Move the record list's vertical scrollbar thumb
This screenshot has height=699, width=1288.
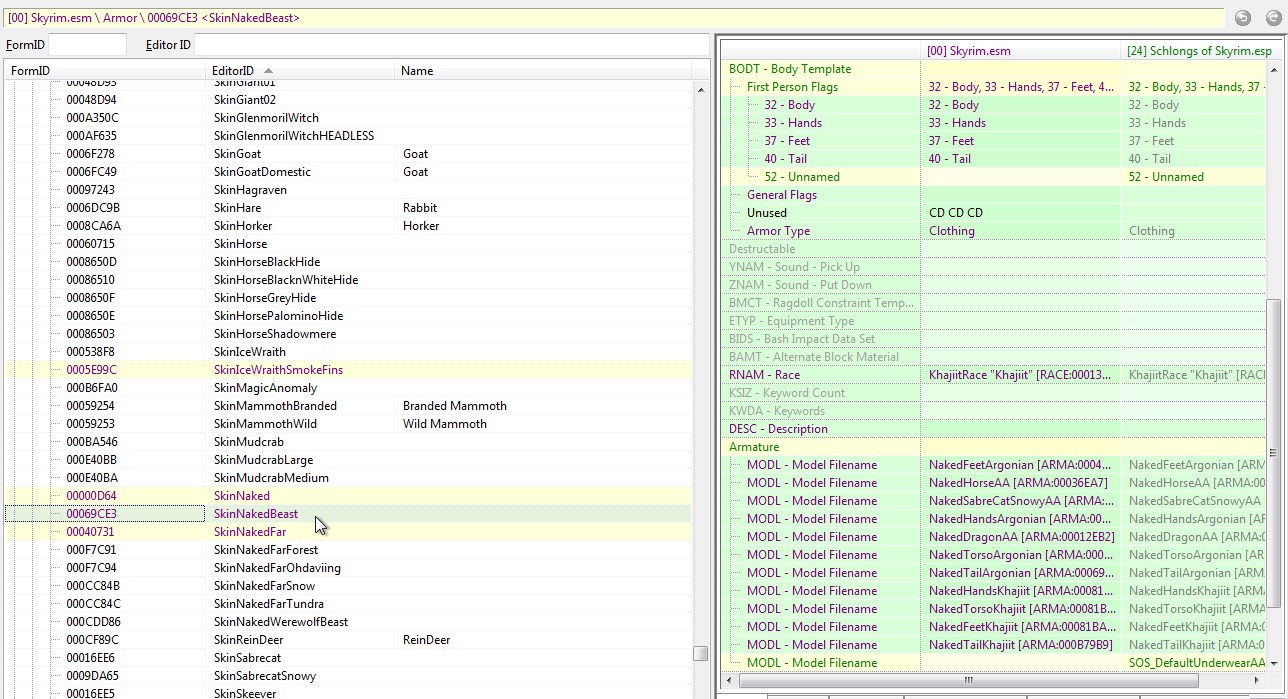pyautogui.click(x=701, y=654)
